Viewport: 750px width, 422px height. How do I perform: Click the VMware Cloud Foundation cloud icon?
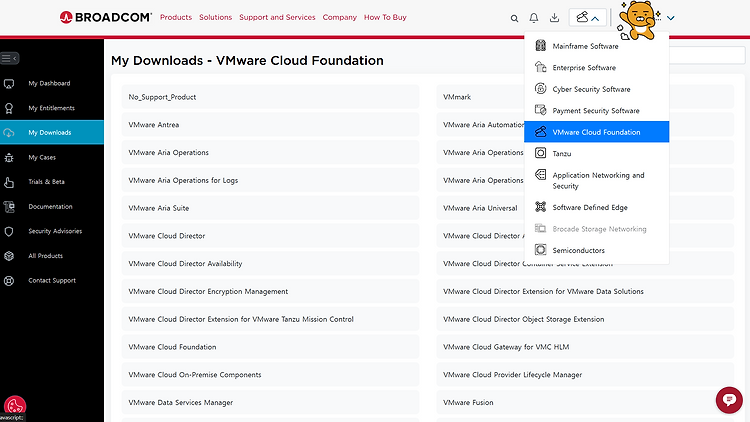(540, 132)
